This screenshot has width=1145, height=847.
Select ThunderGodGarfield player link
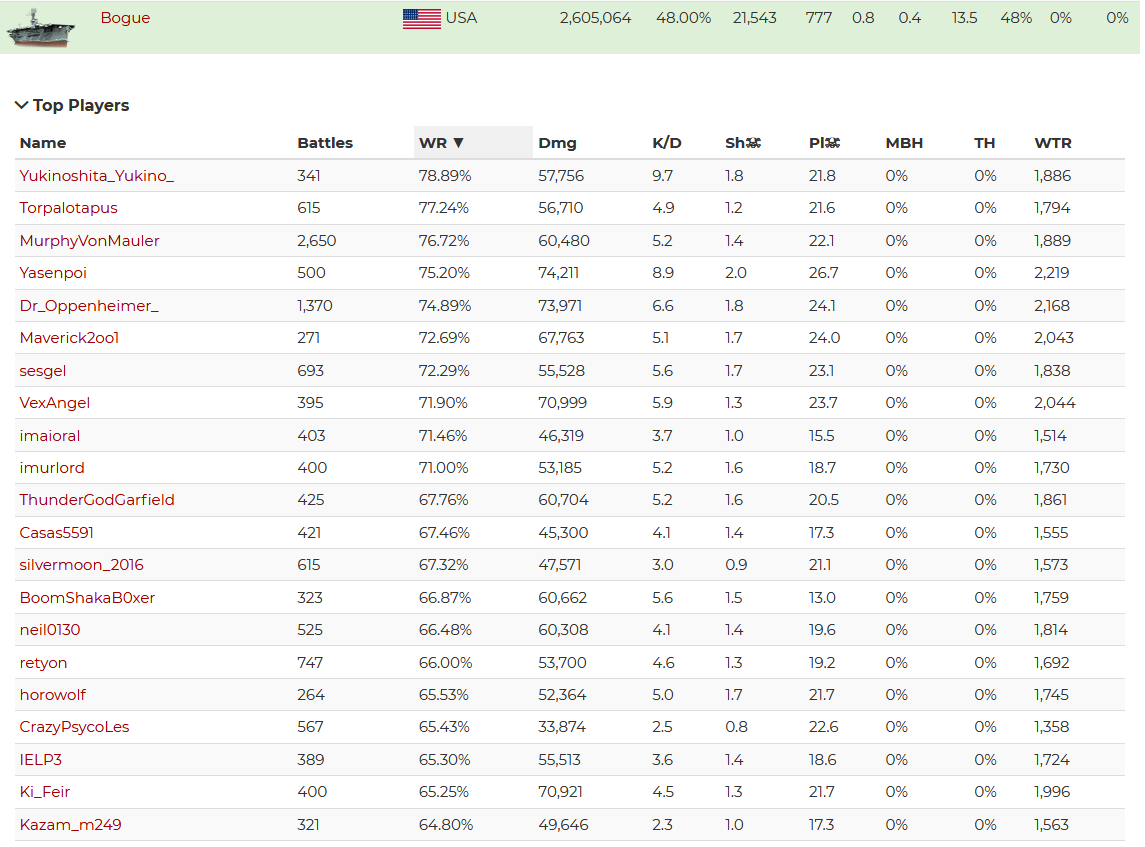point(97,500)
